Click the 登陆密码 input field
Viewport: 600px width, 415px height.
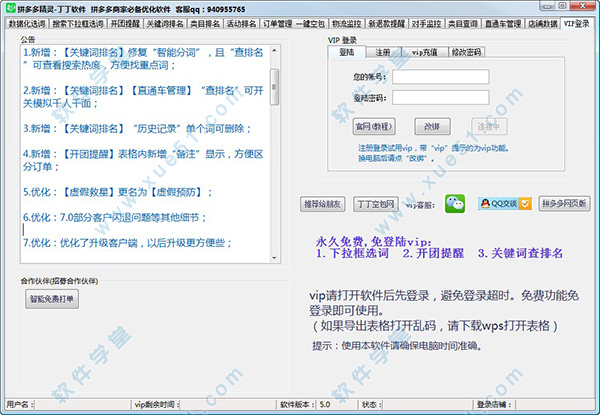click(440, 97)
